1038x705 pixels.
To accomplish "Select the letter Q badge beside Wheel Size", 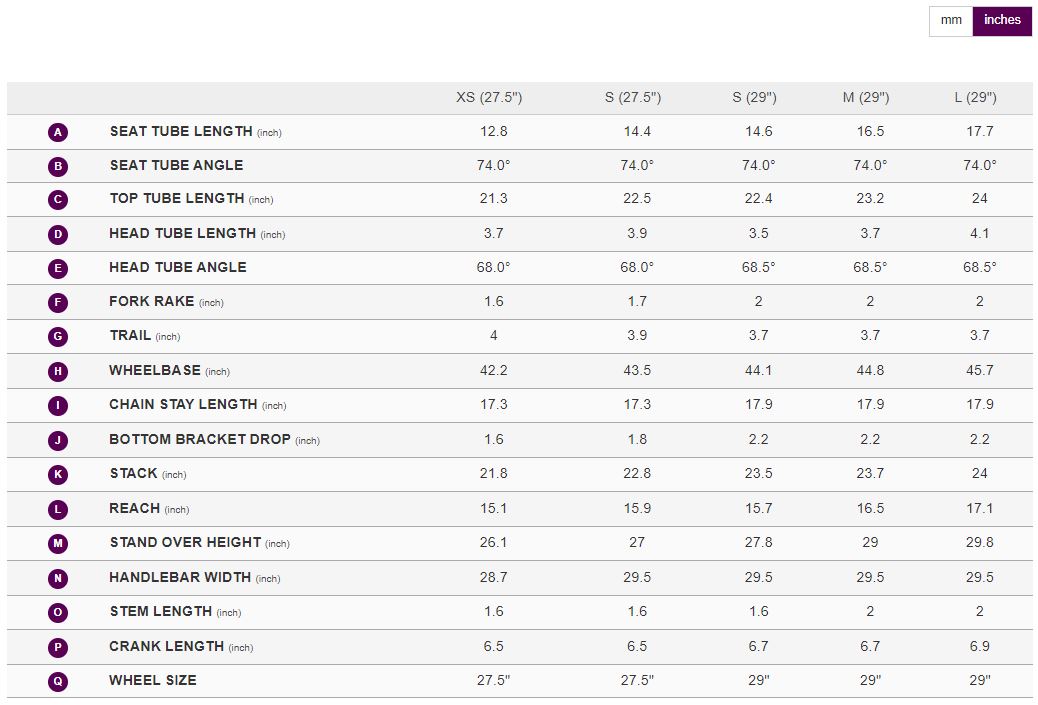I will (58, 681).
